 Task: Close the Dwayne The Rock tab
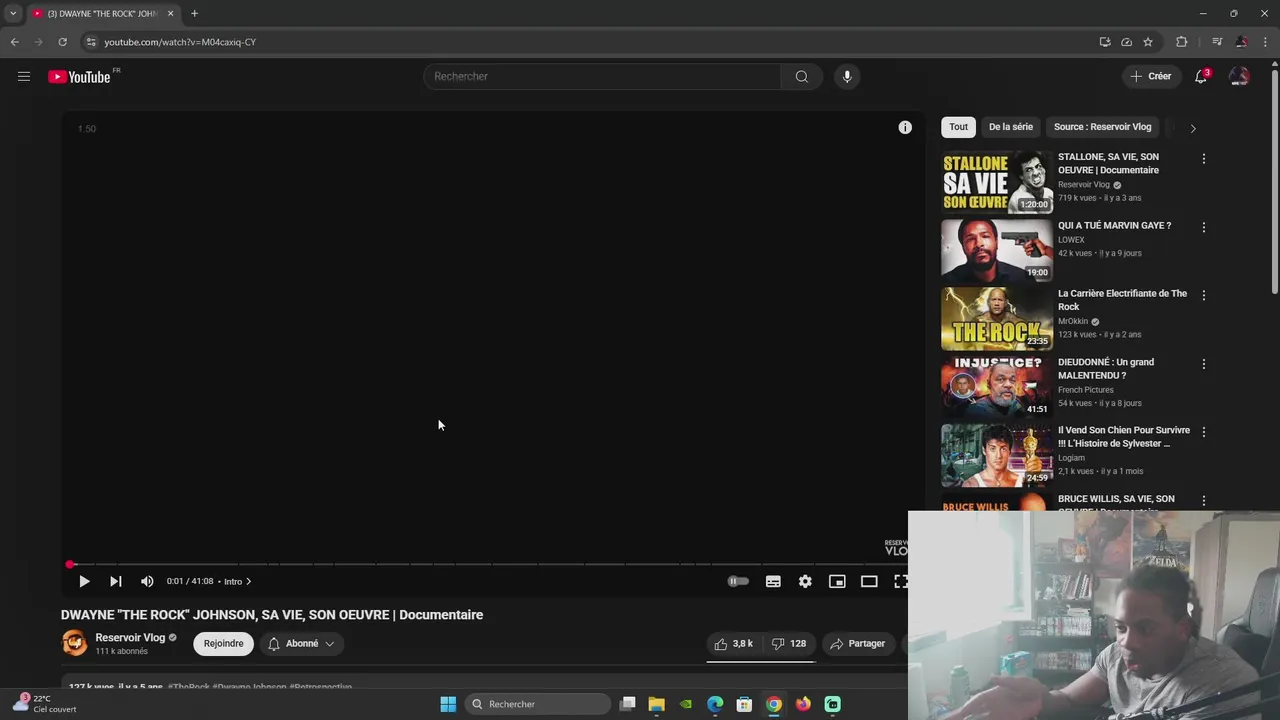click(170, 14)
